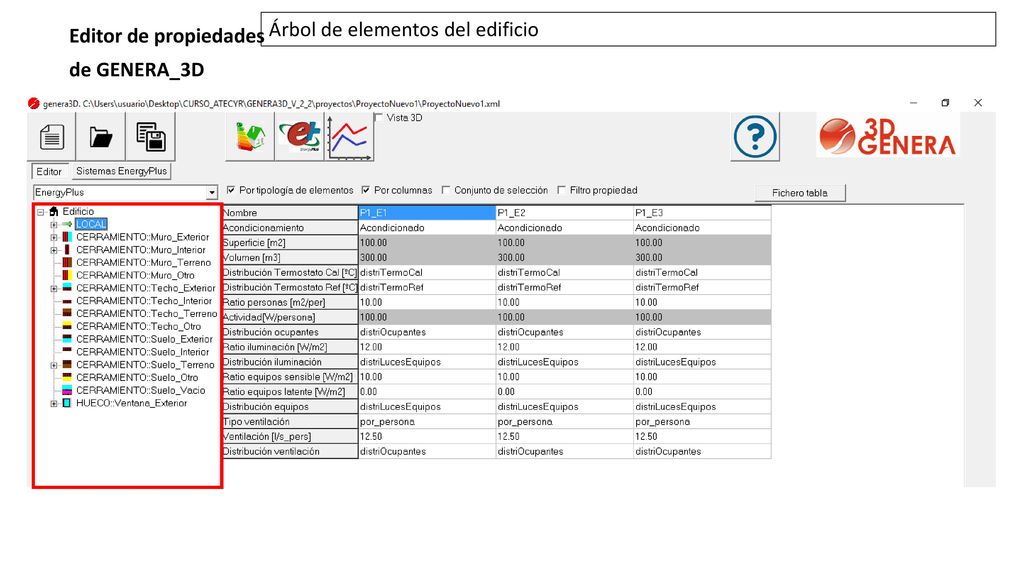Select the LOCAL tree item

91,224
